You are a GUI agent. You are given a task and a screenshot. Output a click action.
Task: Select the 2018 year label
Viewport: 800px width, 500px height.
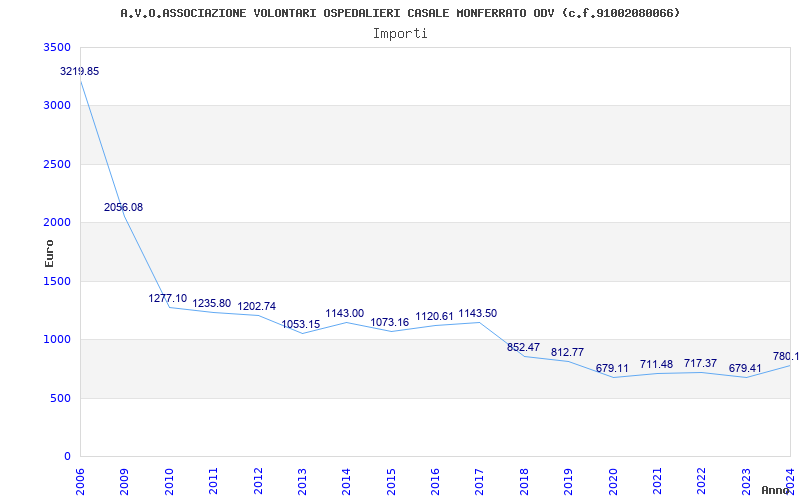(524, 481)
